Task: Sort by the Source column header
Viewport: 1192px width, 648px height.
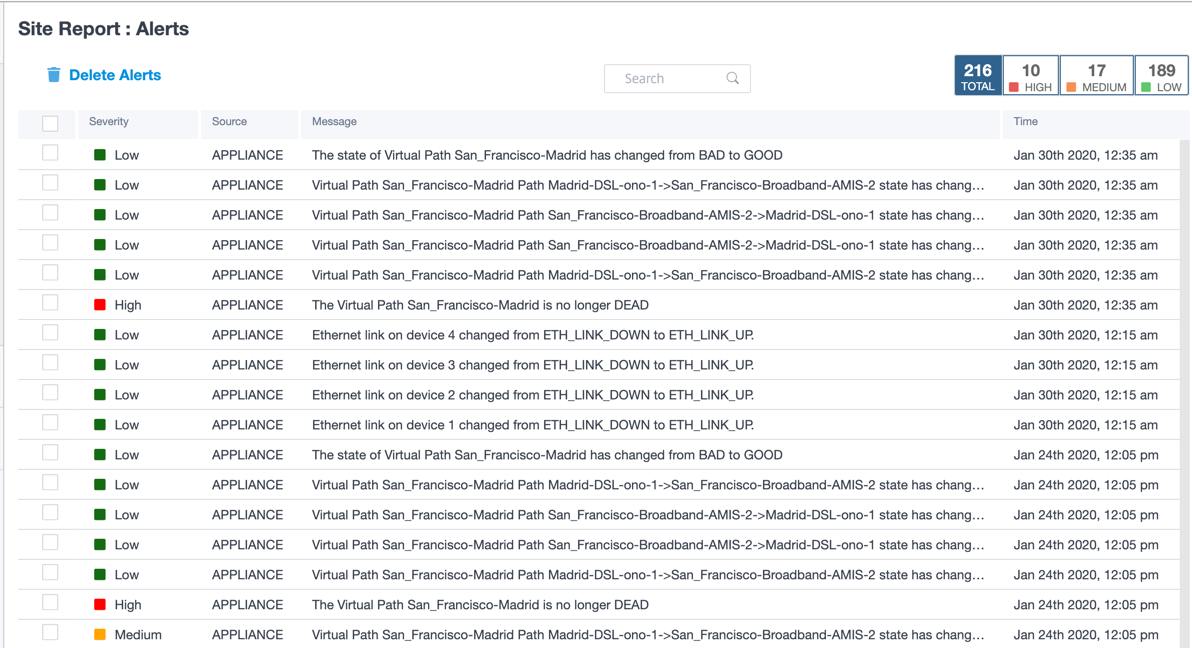Action: tap(229, 122)
